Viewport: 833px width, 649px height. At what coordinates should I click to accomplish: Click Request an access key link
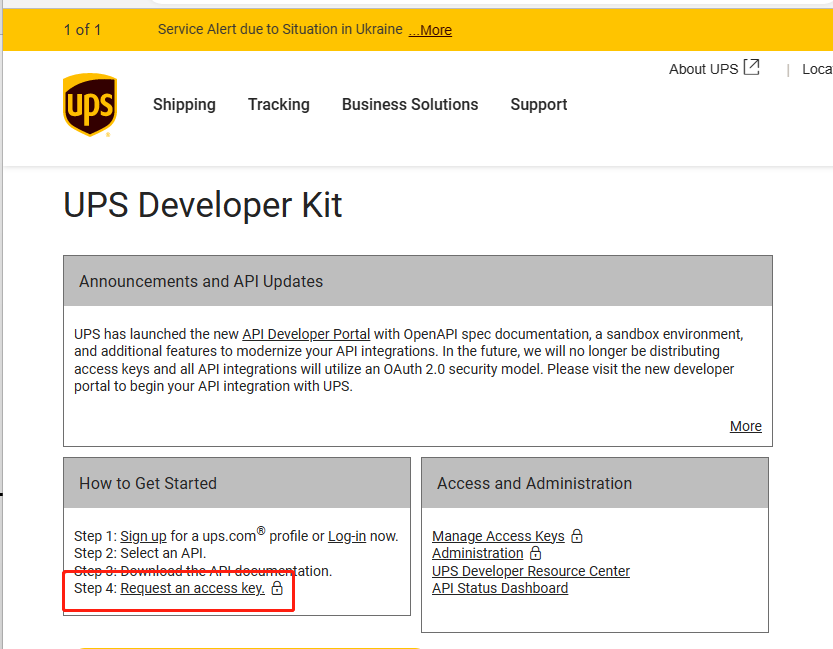[192, 588]
